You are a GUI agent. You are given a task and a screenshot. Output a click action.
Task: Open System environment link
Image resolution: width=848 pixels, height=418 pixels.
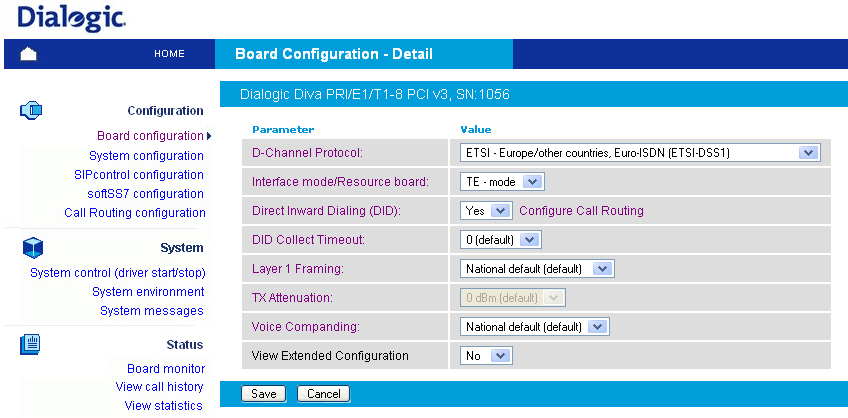tap(148, 292)
